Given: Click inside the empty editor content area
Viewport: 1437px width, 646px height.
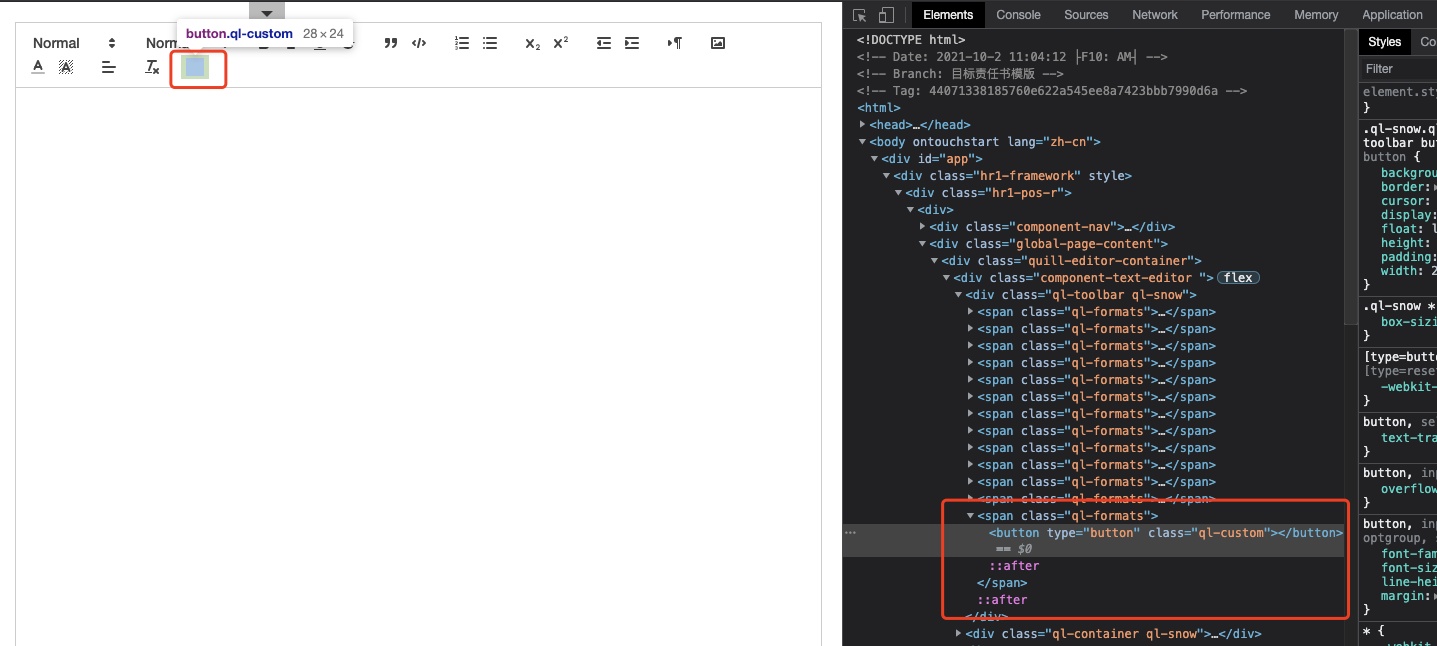Looking at the screenshot, I should pyautogui.click(x=418, y=365).
